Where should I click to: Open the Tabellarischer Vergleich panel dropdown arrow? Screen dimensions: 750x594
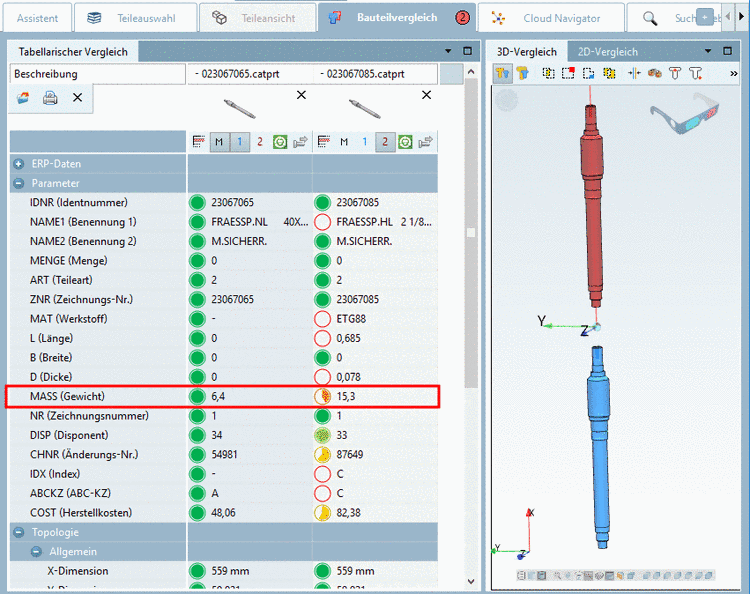click(448, 51)
